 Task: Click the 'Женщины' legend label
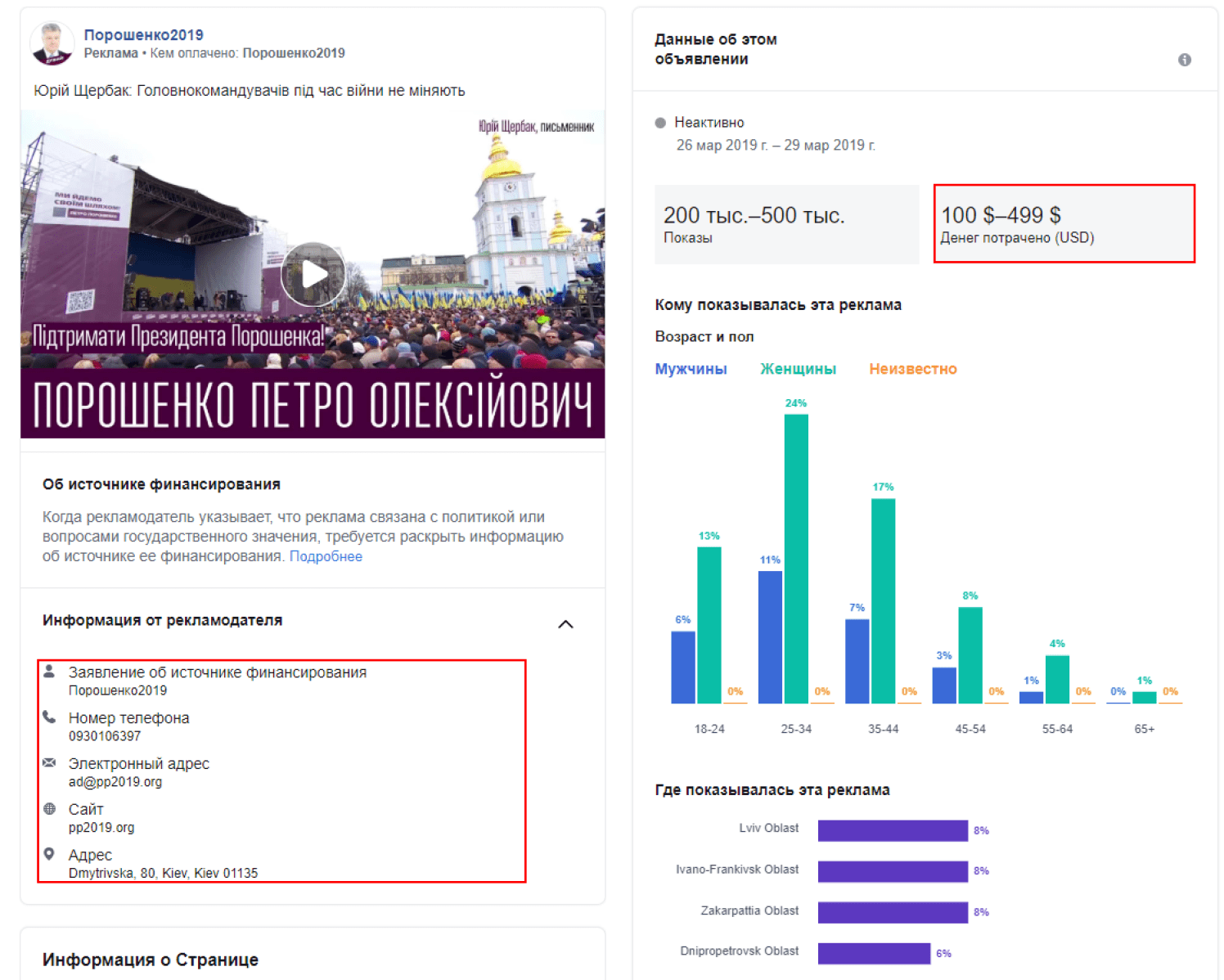pyautogui.click(x=798, y=369)
